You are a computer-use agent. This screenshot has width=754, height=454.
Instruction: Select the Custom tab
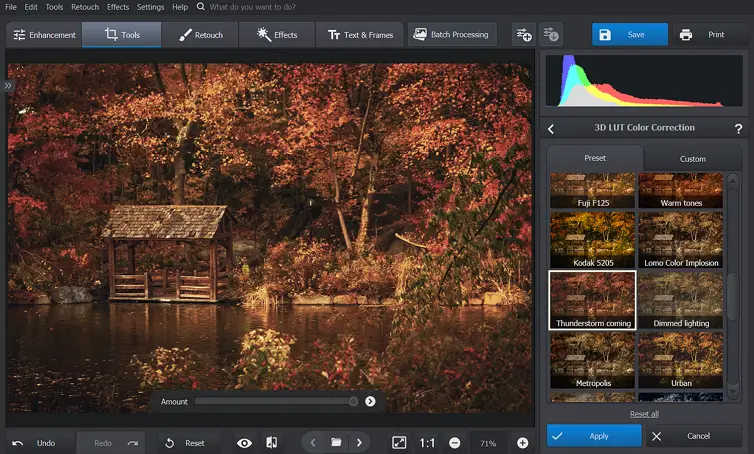pos(692,159)
